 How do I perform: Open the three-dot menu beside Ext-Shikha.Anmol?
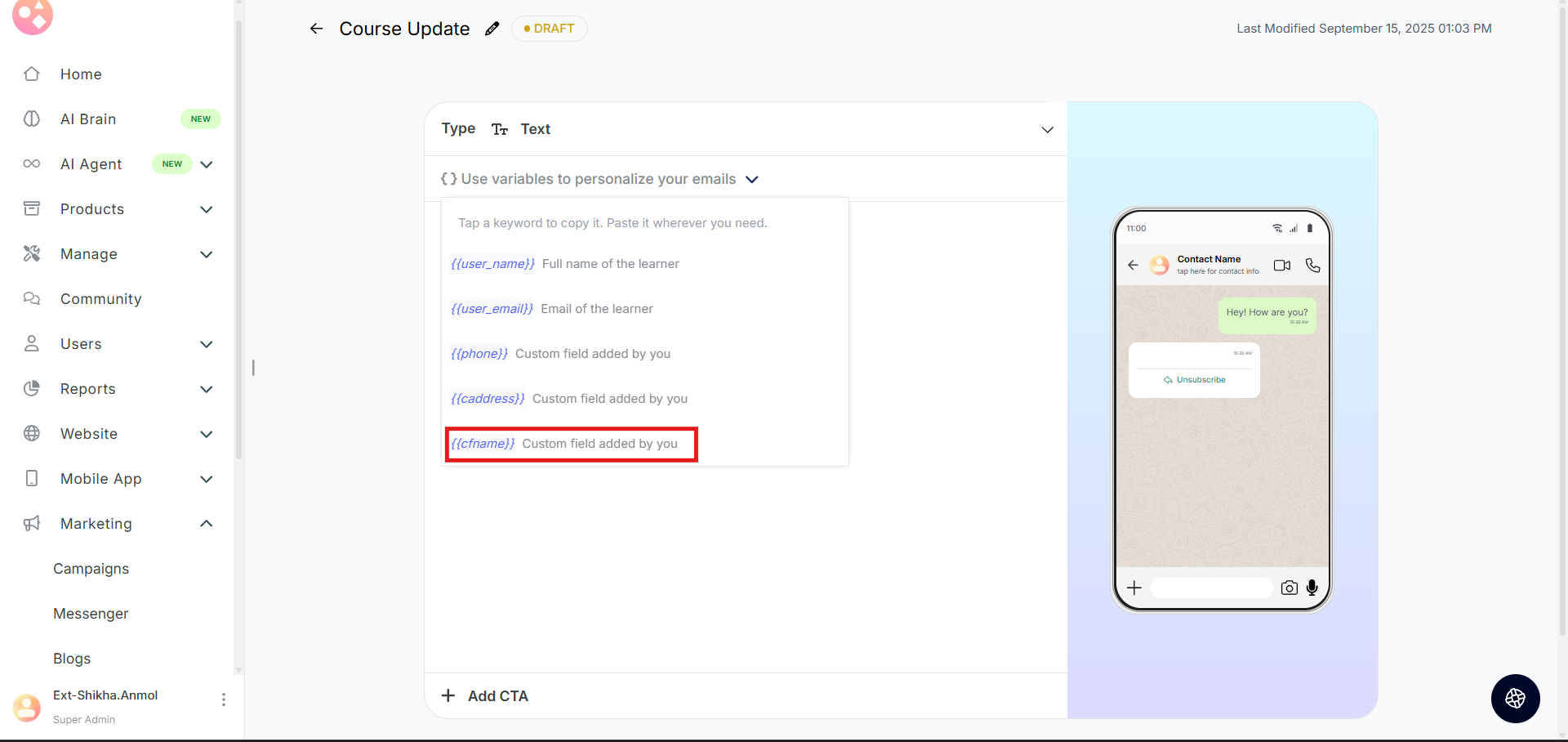pos(224,700)
